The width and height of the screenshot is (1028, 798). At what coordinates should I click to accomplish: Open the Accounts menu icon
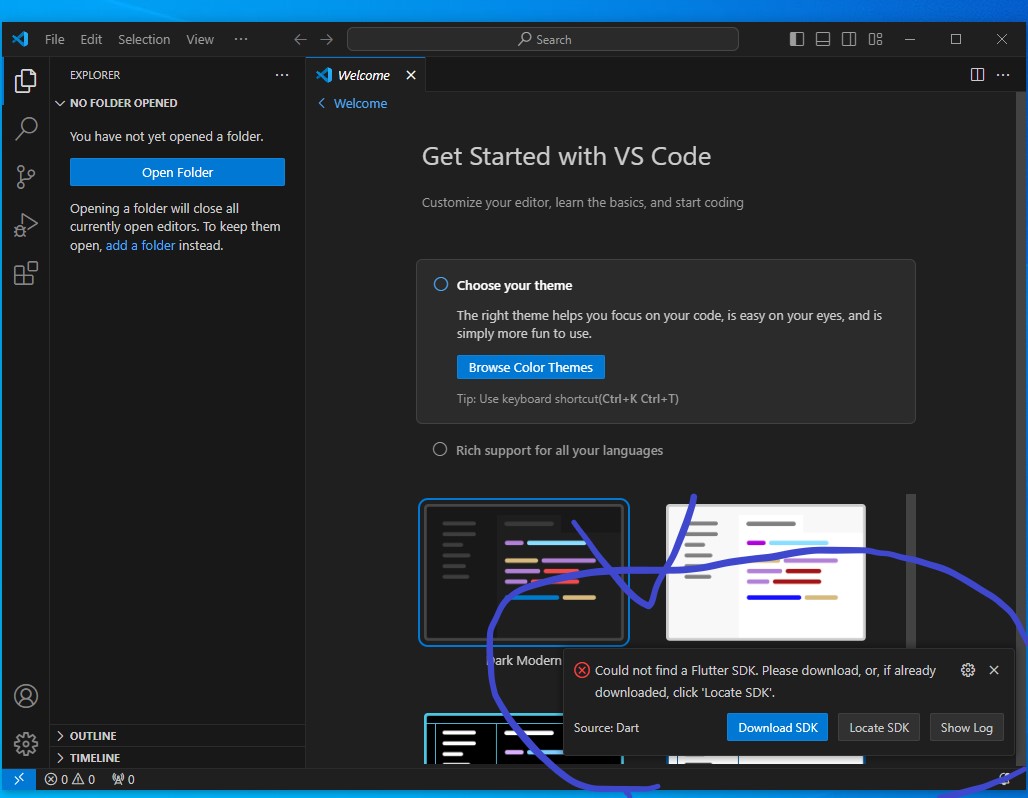point(26,696)
